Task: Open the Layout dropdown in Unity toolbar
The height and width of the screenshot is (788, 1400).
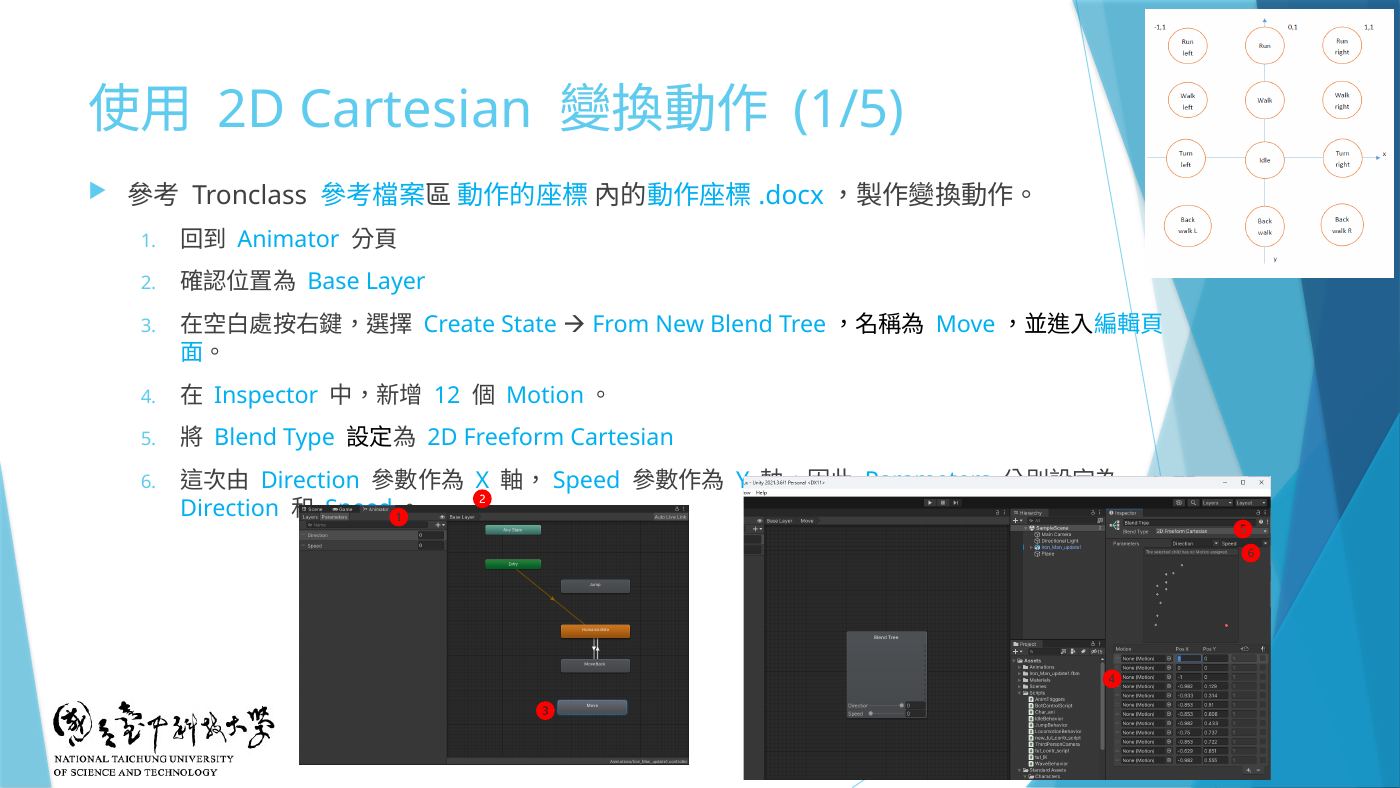Action: tap(1252, 503)
